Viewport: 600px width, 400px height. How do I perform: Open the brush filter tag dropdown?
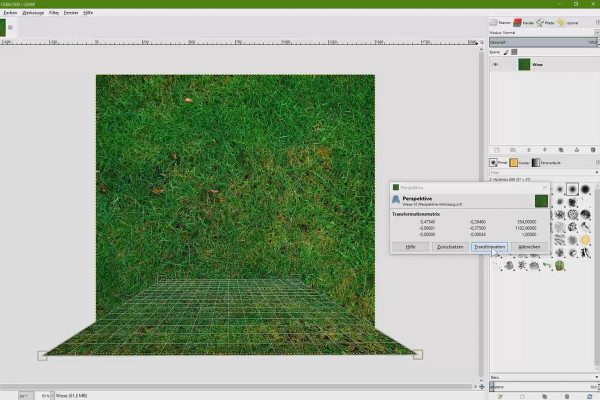point(597,173)
